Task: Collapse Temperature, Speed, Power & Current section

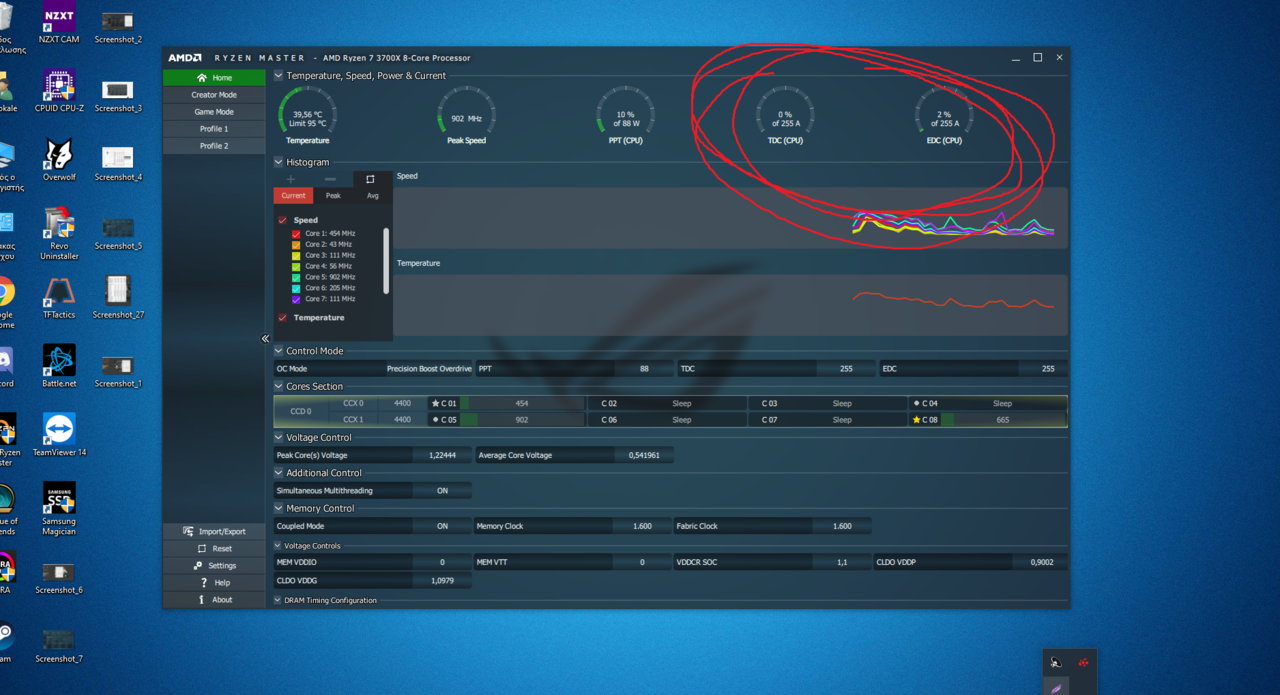Action: 279,76
